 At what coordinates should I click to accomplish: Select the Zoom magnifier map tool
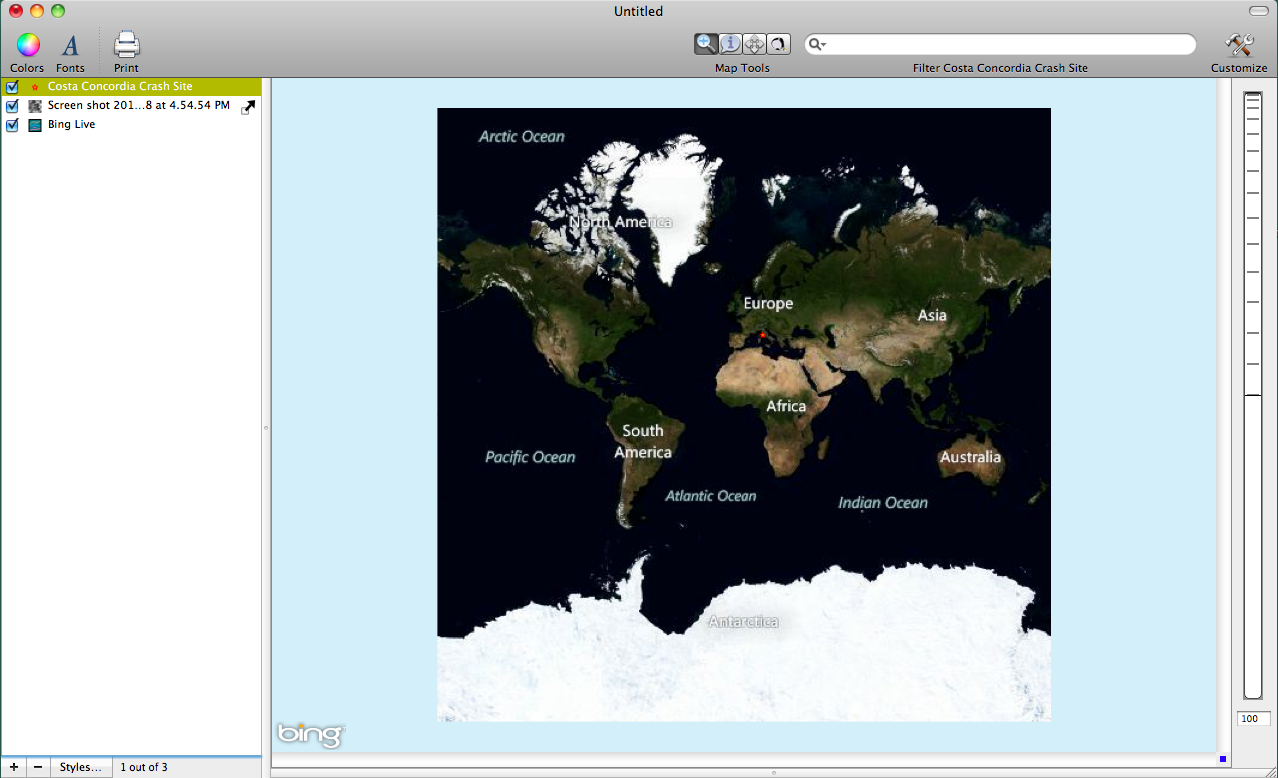coord(706,44)
